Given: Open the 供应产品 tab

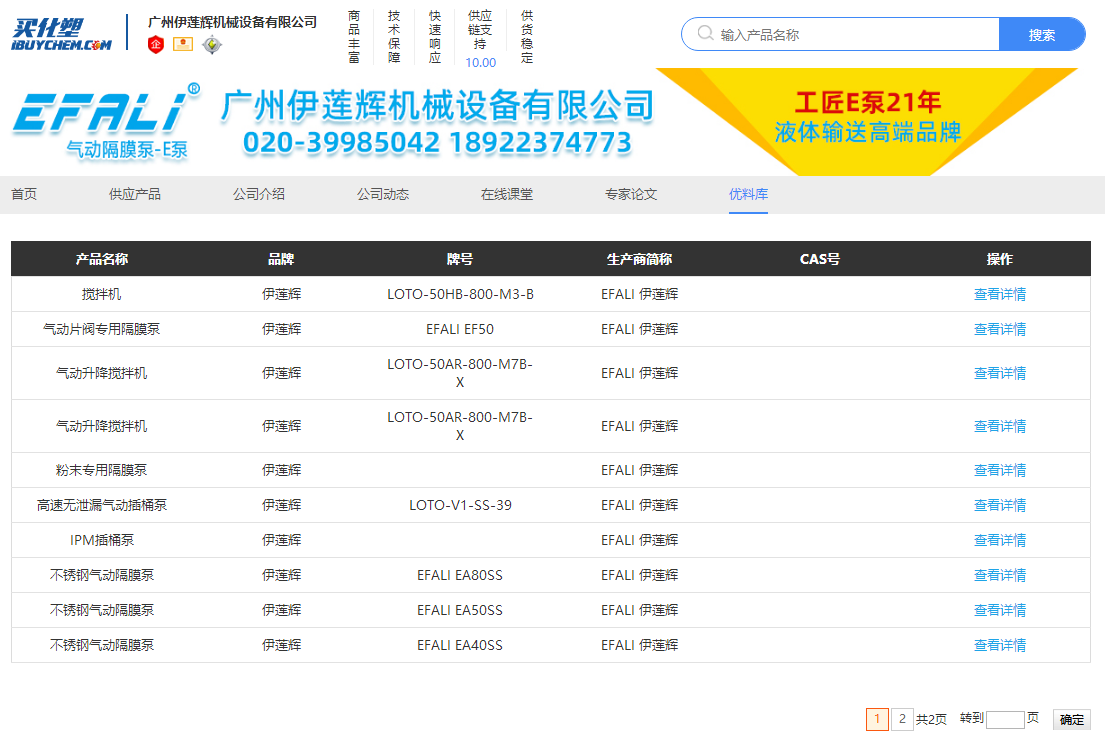Looking at the screenshot, I should click(135, 195).
